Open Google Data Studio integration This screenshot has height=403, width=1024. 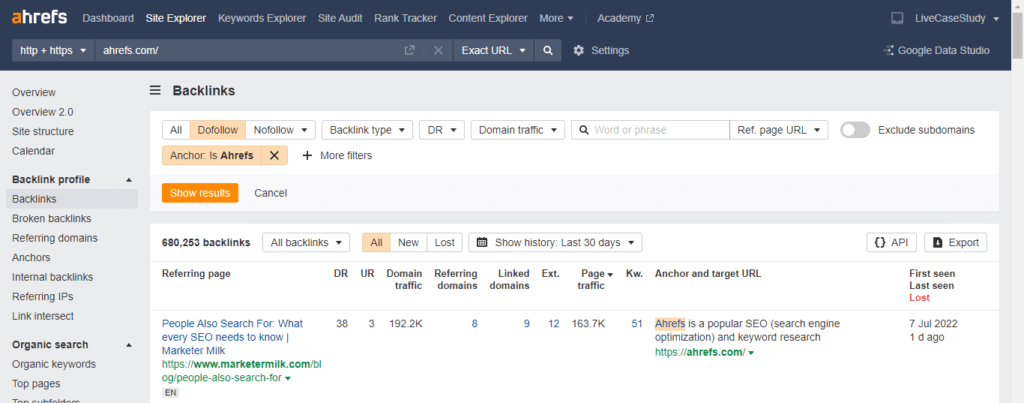coord(936,50)
